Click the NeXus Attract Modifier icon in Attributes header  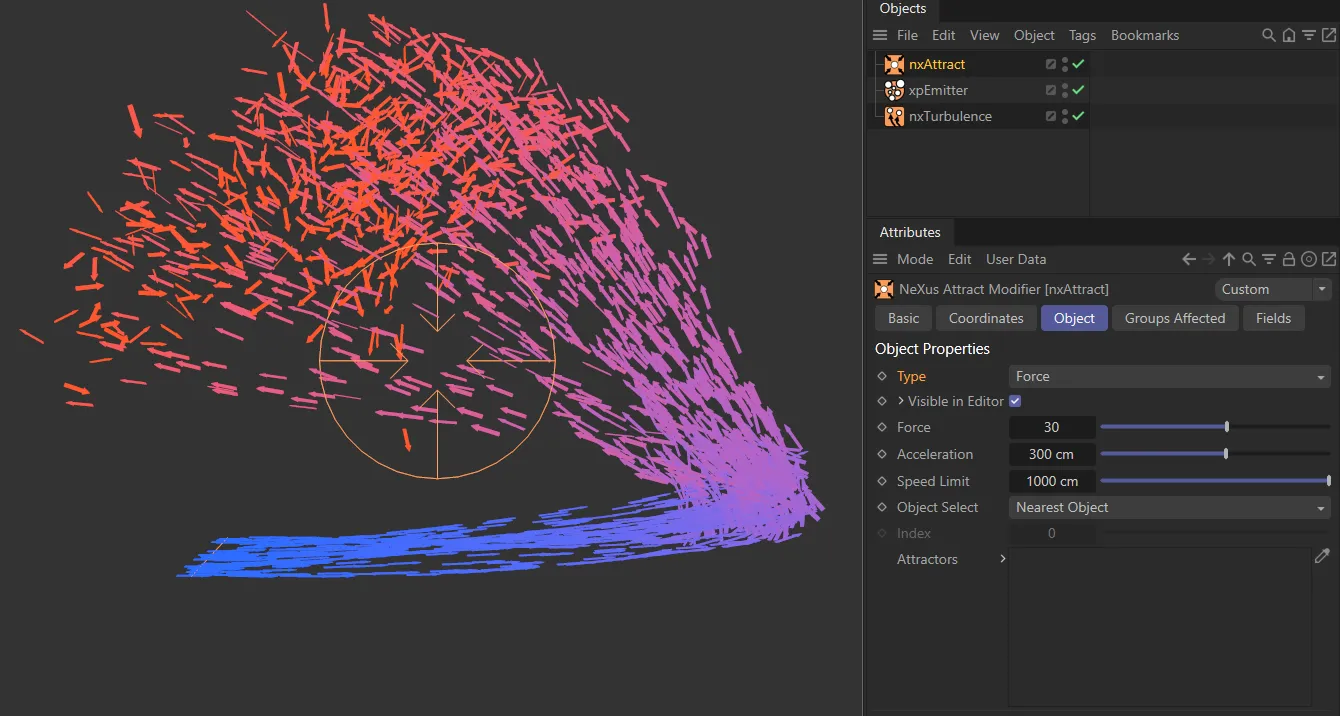tap(884, 289)
